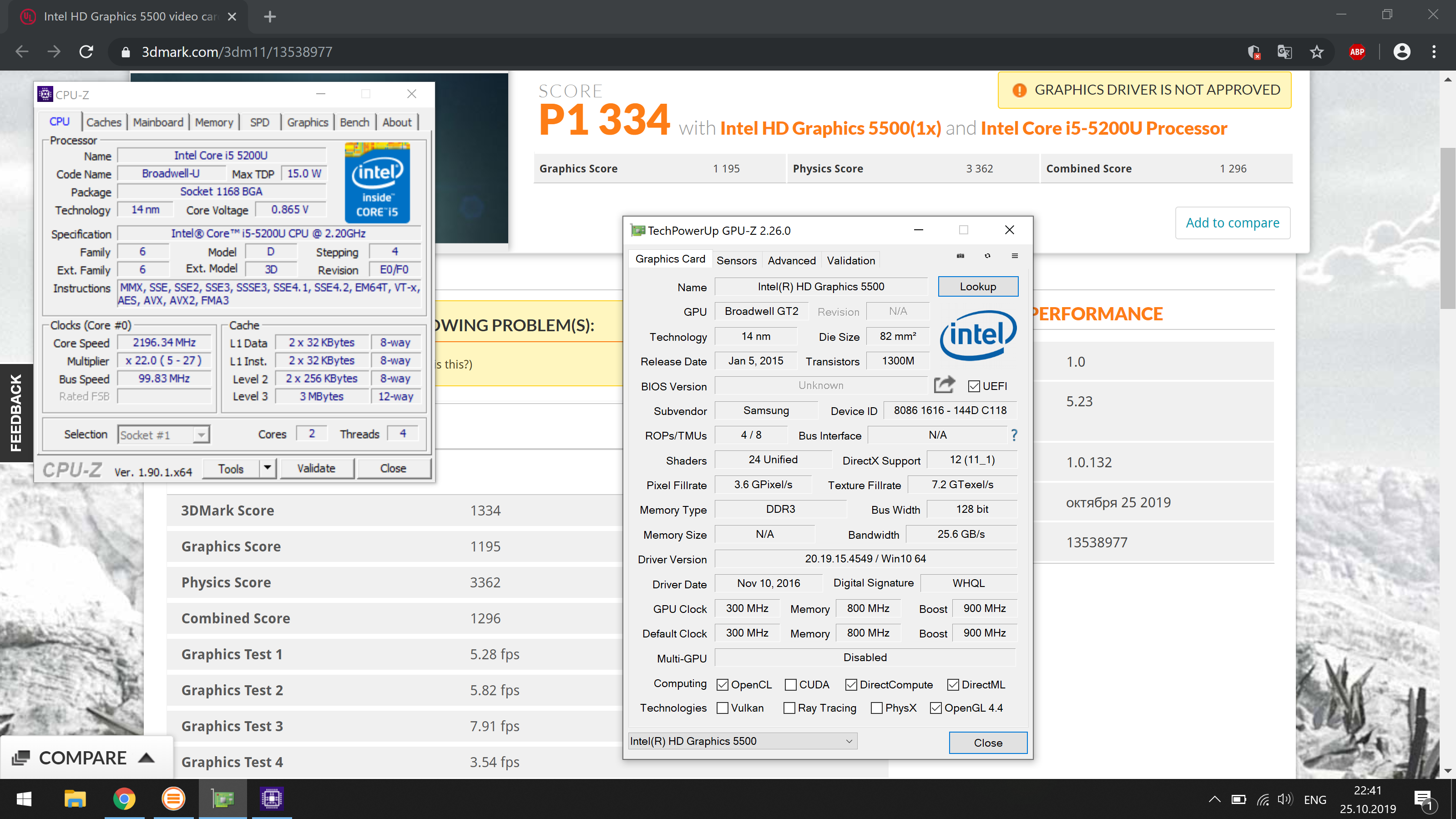Open the Socket #1 selection dropdown

[x=163, y=435]
